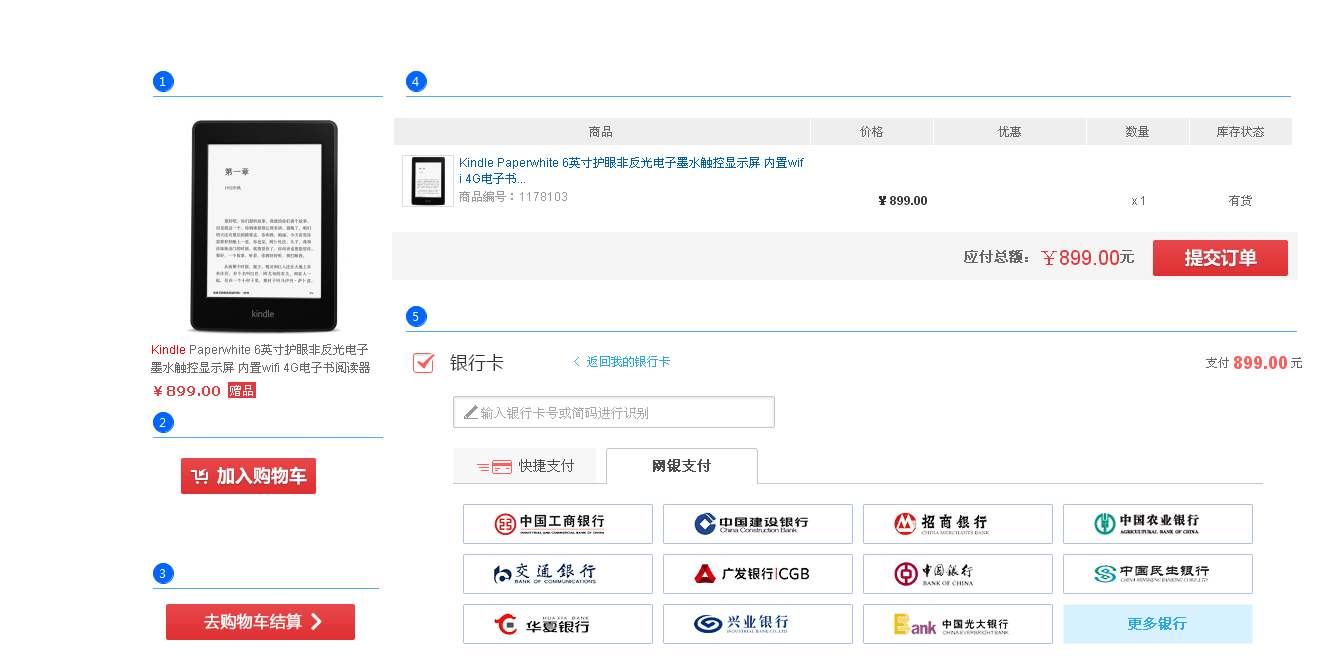Open the 网银支付 tab
Screen dimensions: 1326x665
coord(681,466)
